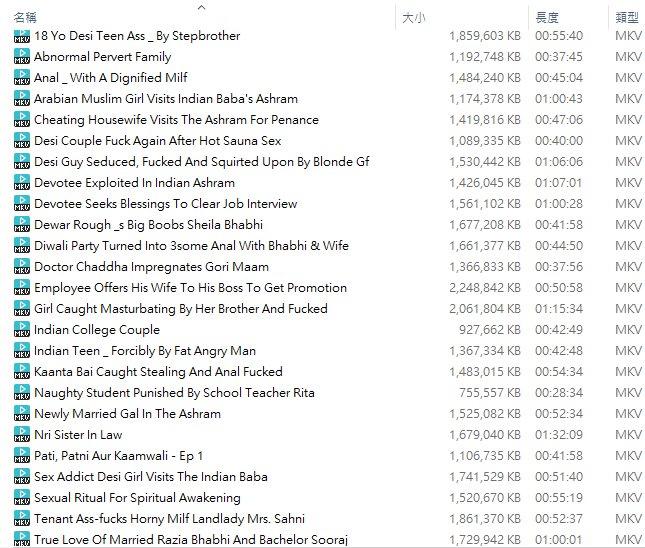Select MKV icon of Doctor Chaddha file
Screen dimensions: 645x548
[x=22, y=267]
